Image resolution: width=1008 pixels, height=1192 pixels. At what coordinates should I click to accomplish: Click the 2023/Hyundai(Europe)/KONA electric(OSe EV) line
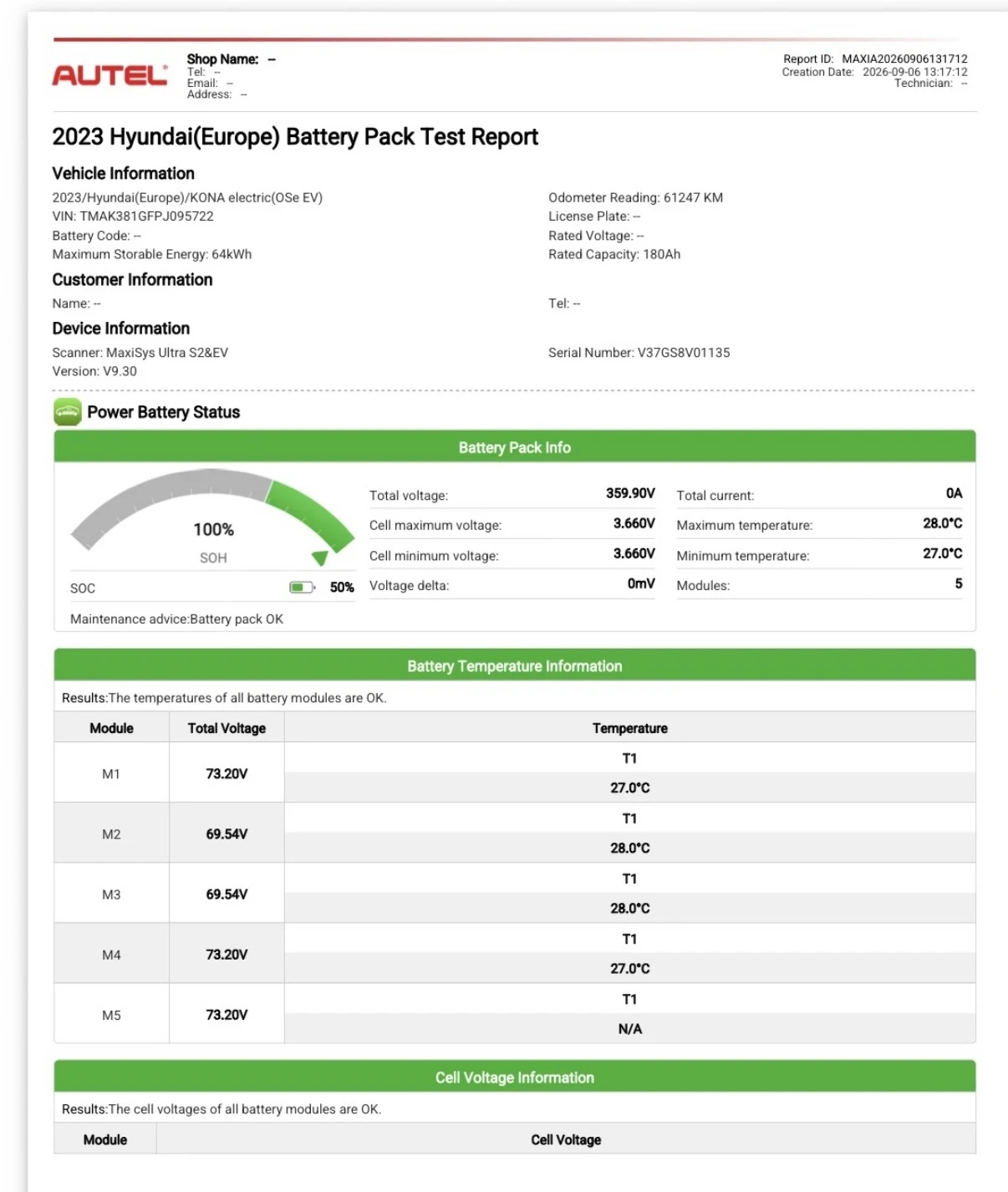click(187, 198)
